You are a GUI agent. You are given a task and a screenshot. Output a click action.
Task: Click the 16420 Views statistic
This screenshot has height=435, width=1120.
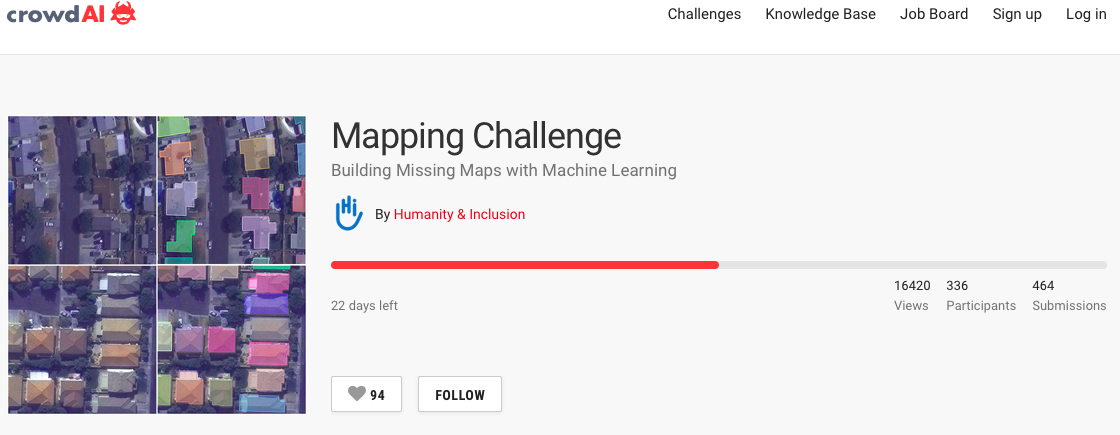point(912,295)
